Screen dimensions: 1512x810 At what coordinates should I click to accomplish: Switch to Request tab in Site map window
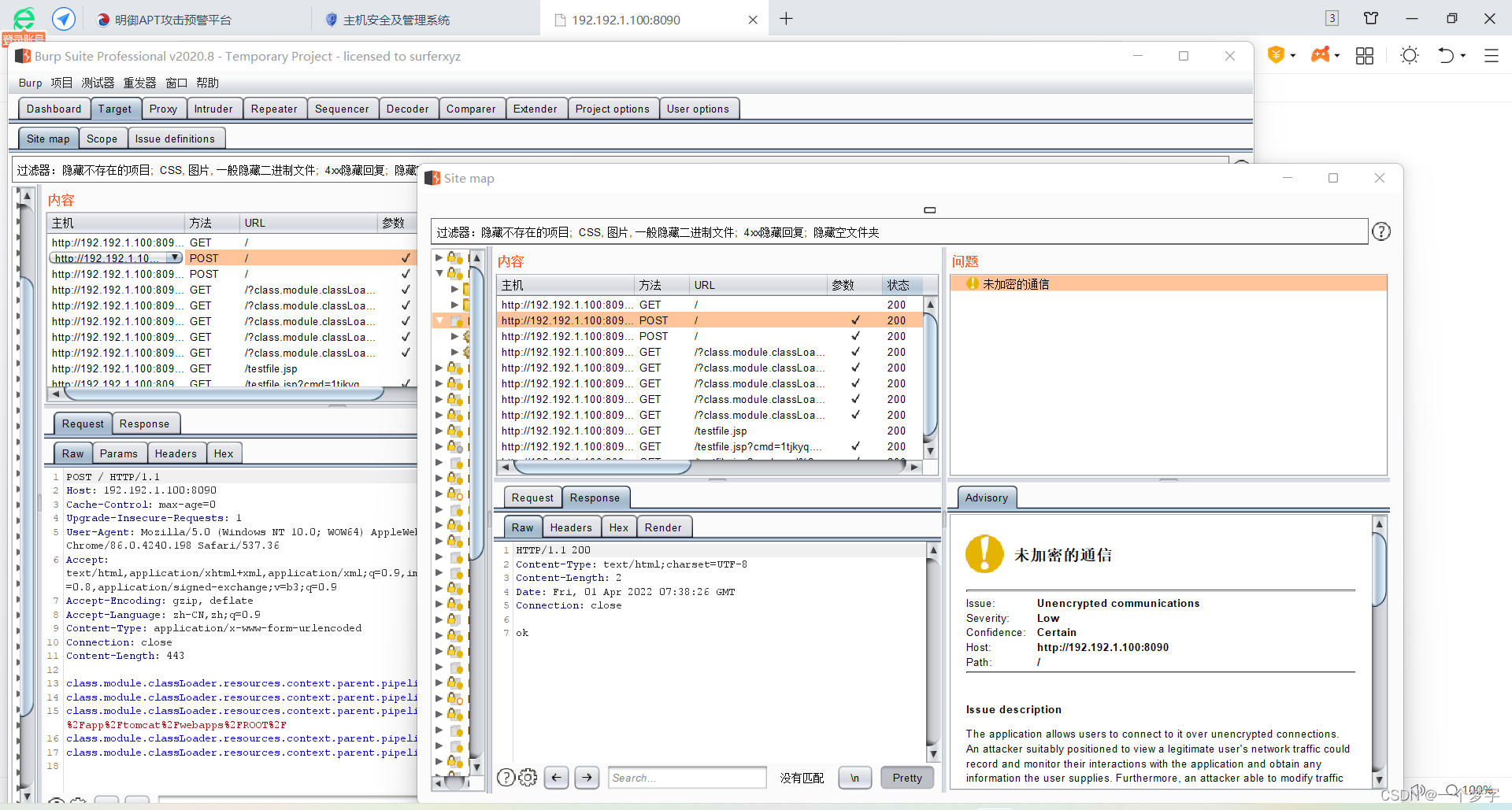coord(532,497)
